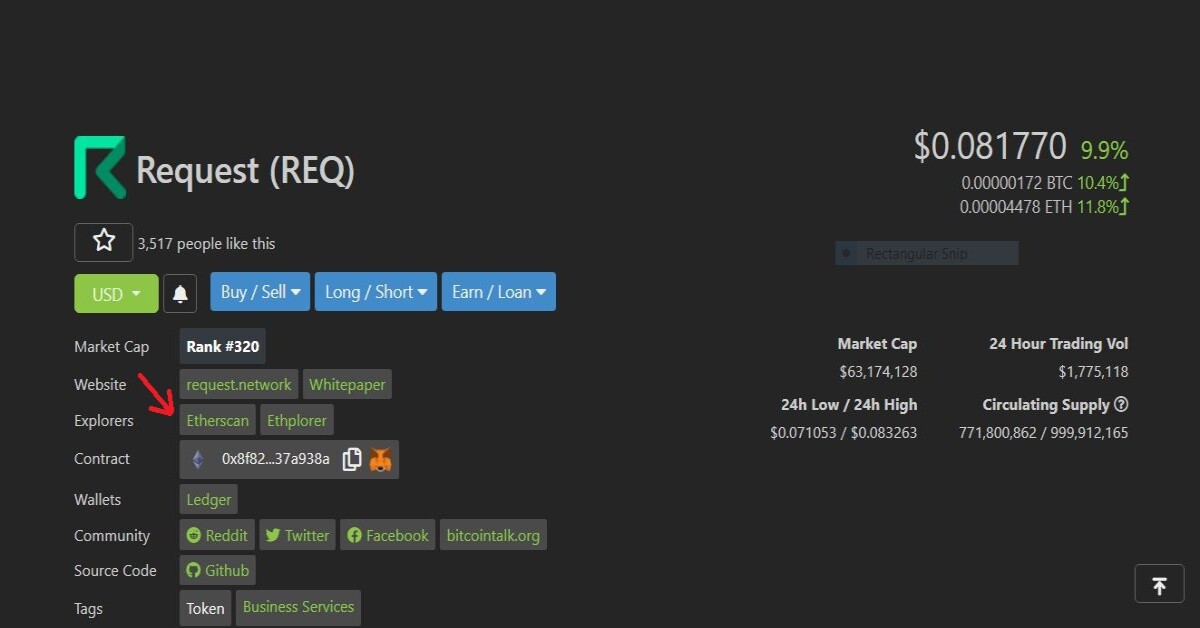Screen dimensions: 1200x628
Task: Click the $63,174,128 market cap value
Action: [878, 372]
